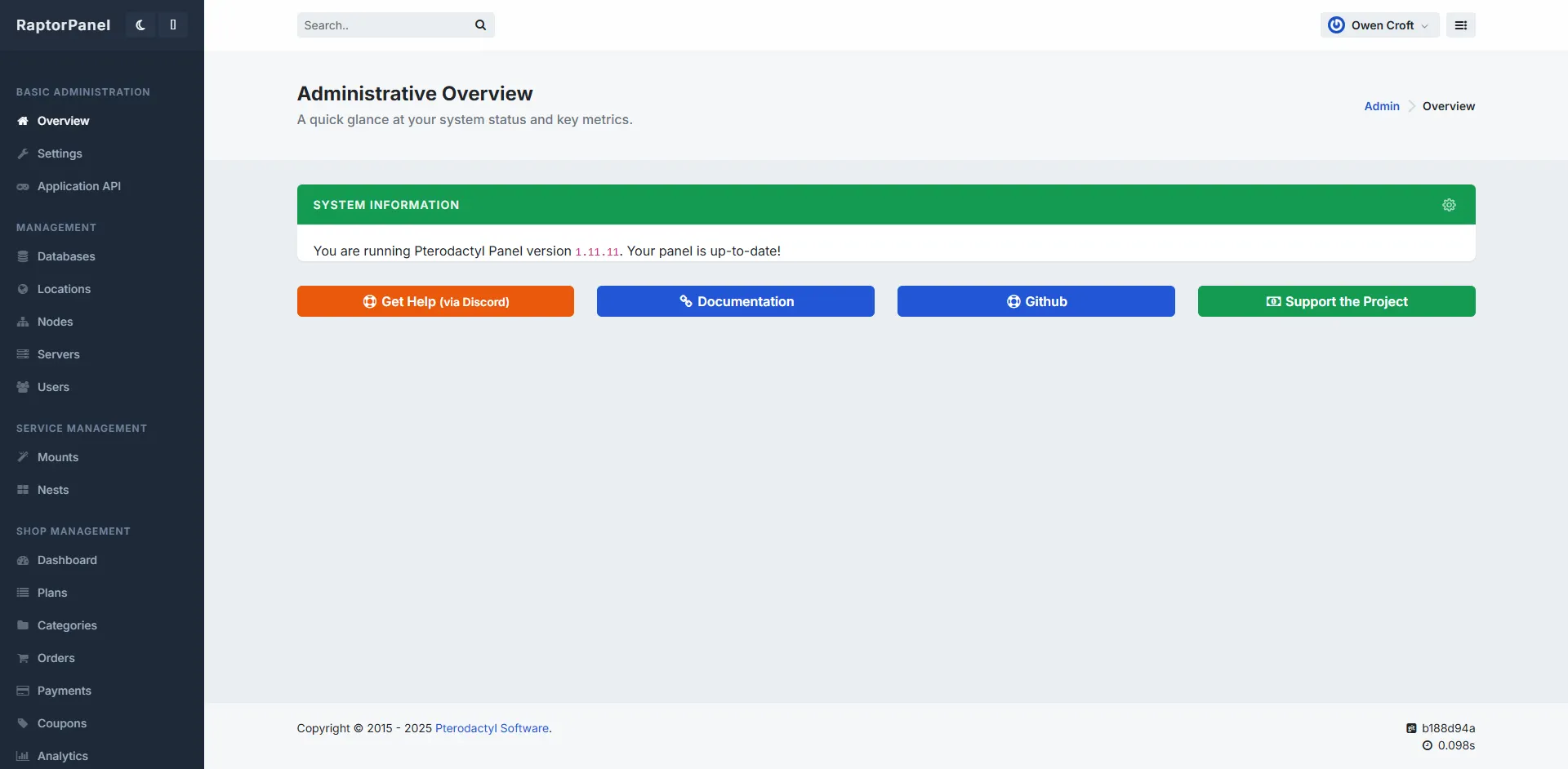The image size is (1568, 769).
Task: Open the Users group icon
Action: [23, 387]
